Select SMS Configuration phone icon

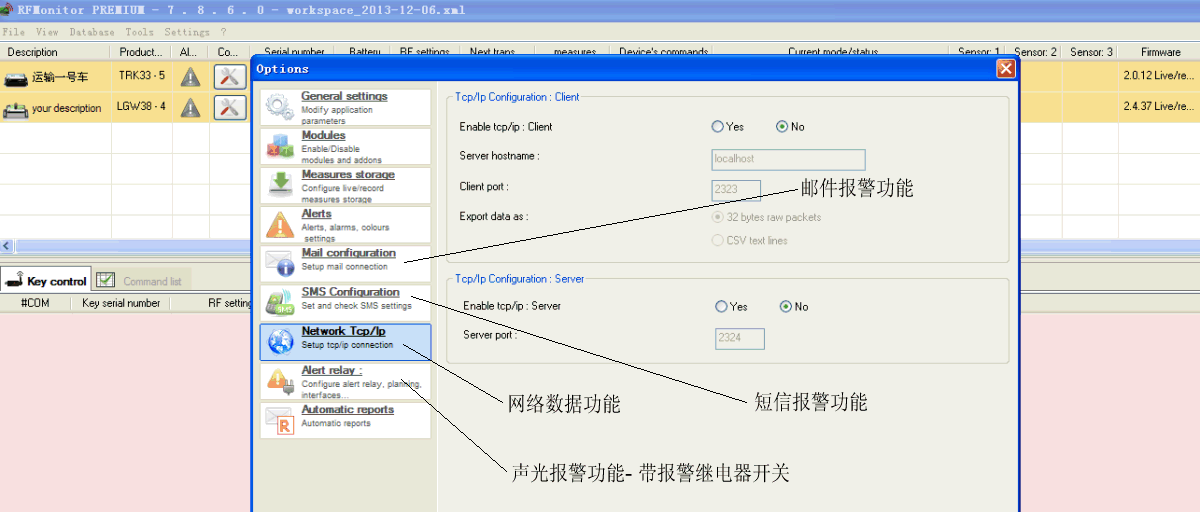pos(278,302)
